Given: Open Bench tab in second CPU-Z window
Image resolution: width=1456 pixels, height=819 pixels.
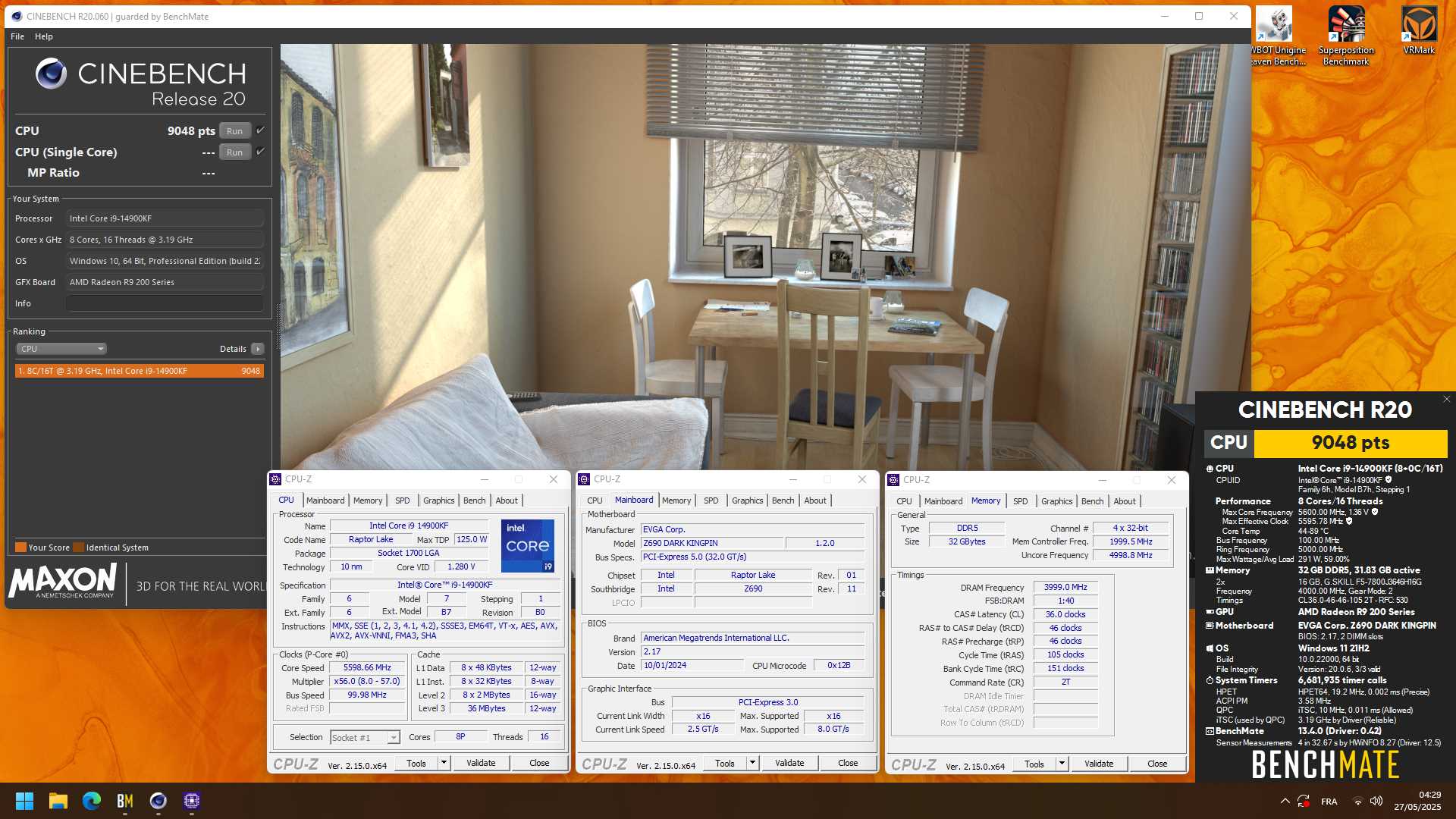Looking at the screenshot, I should (783, 500).
